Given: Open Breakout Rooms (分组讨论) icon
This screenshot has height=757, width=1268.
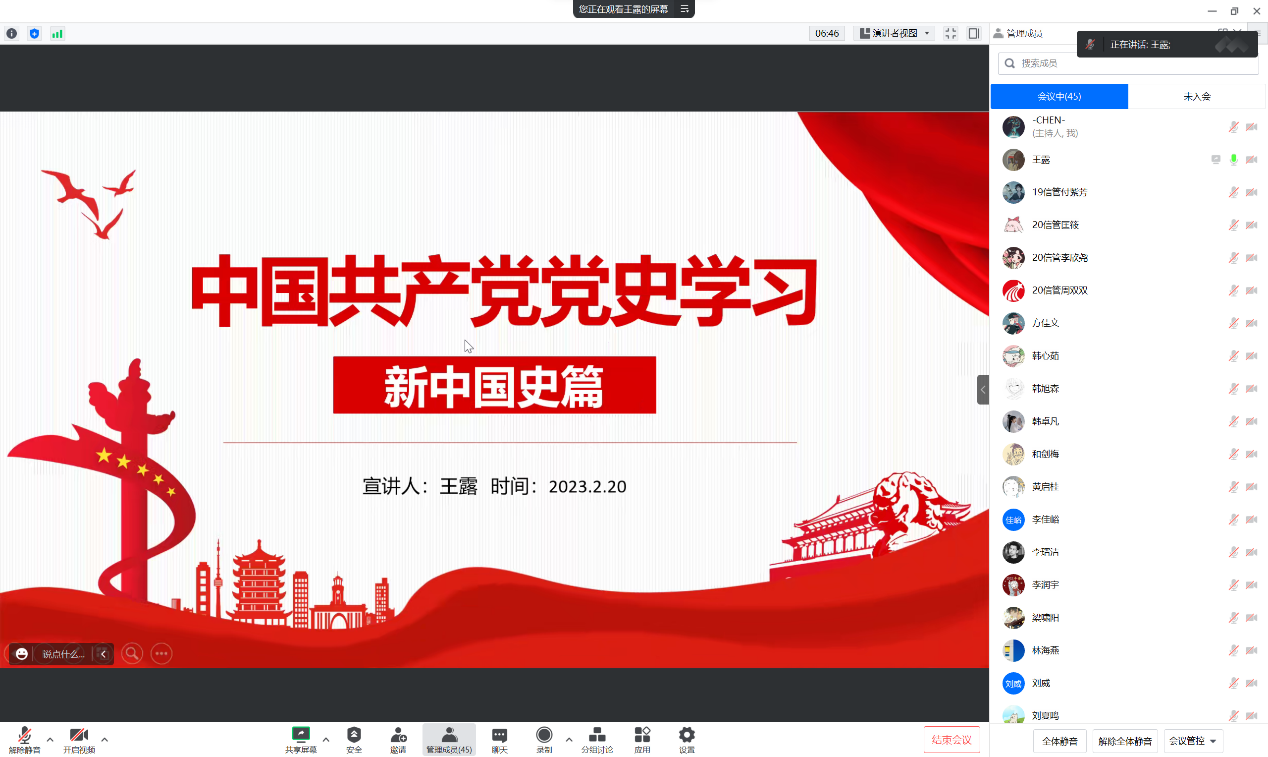Looking at the screenshot, I should [597, 738].
